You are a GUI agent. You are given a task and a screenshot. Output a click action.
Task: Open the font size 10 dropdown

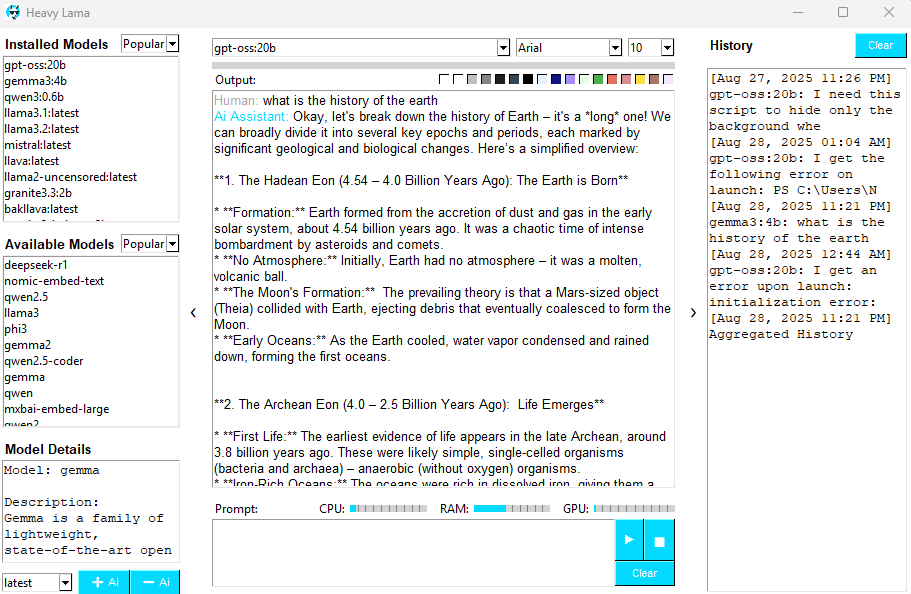[x=668, y=48]
